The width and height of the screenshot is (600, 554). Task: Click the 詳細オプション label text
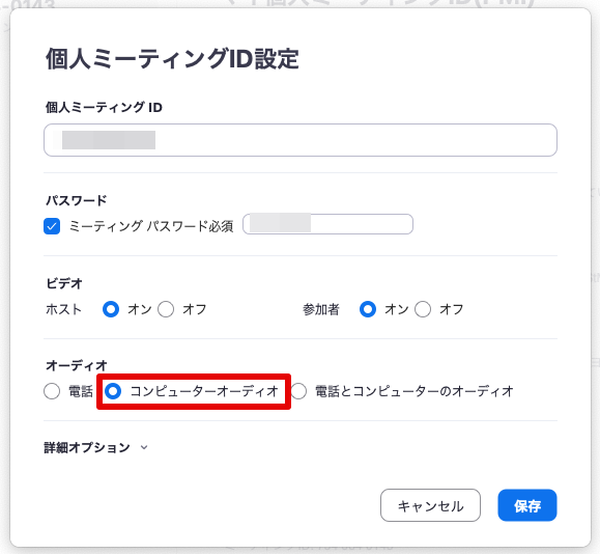click(x=88, y=448)
